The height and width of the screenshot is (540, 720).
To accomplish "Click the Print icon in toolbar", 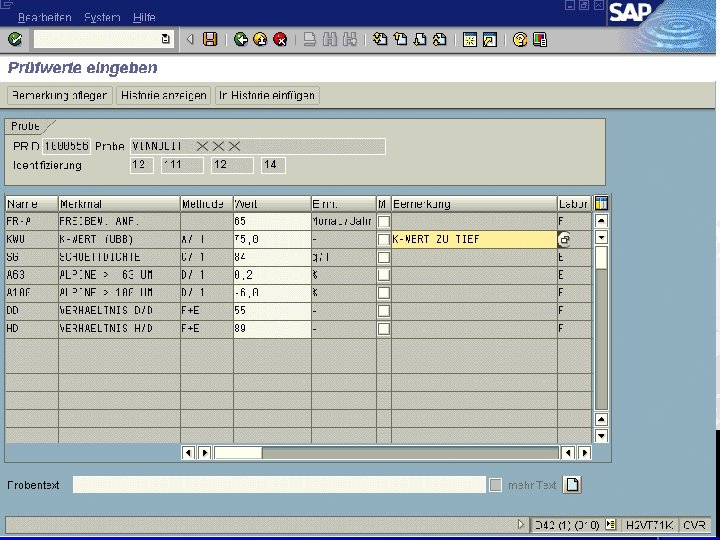I will pyautogui.click(x=310, y=39).
